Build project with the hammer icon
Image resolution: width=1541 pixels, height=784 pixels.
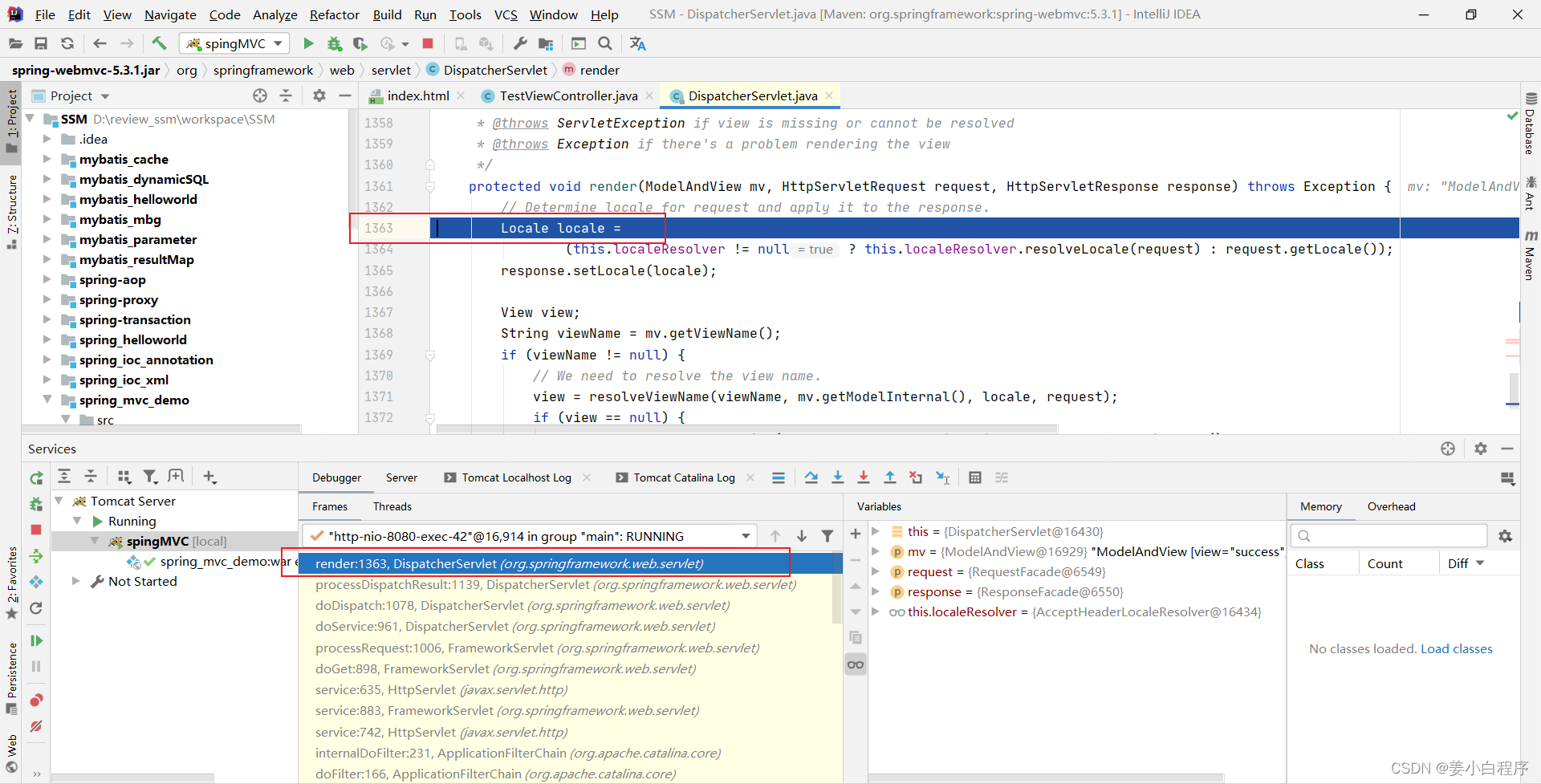tap(159, 43)
